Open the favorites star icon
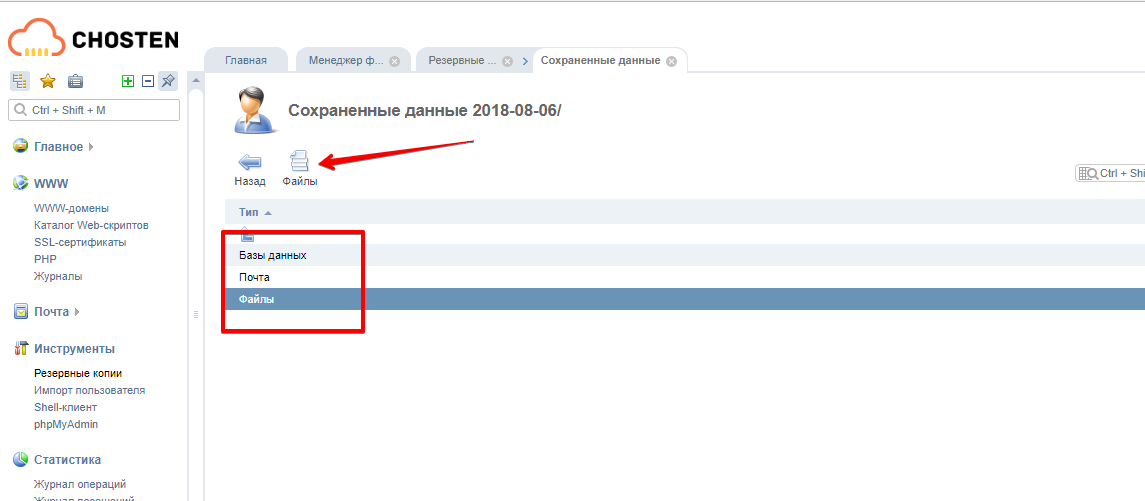 tap(47, 81)
